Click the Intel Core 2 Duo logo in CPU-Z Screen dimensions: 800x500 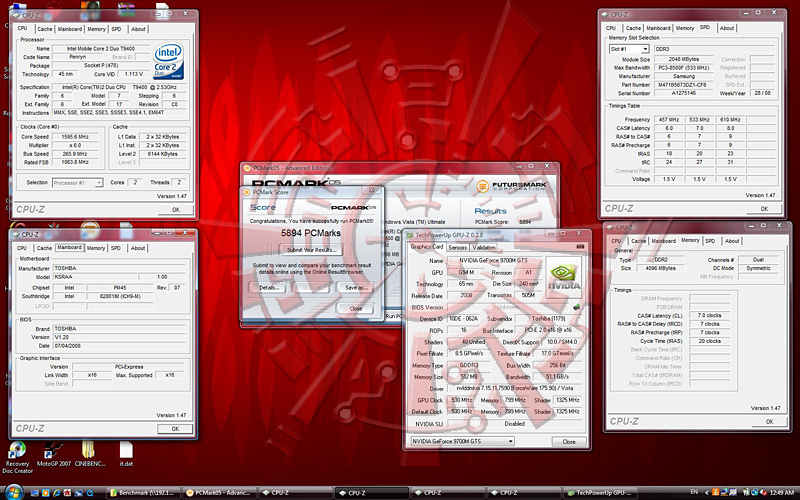168,61
